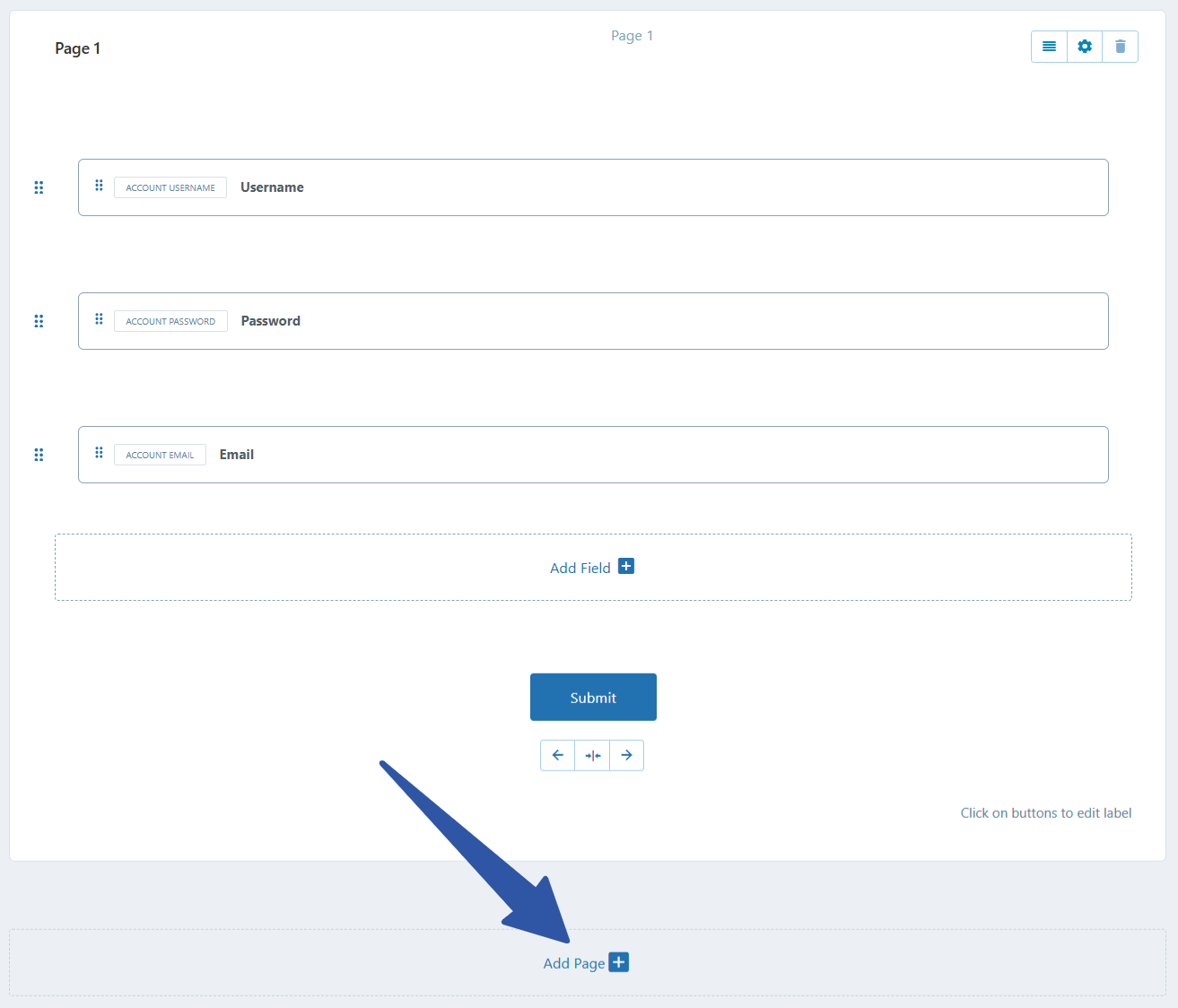The image size is (1178, 1008).
Task: Select the Account Username tag
Action: coord(170,187)
